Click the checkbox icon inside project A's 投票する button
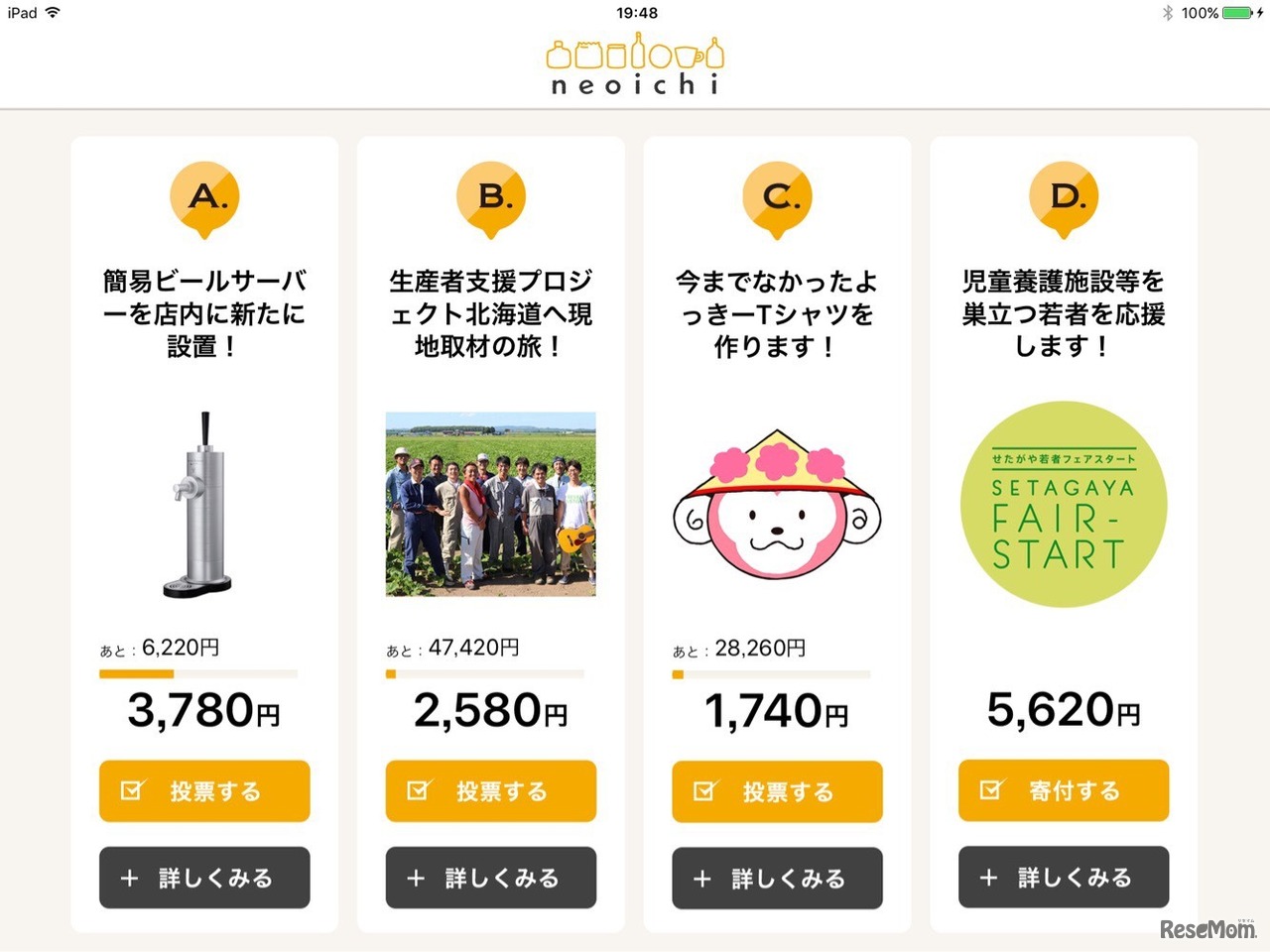The image size is (1270, 952). coord(130,790)
